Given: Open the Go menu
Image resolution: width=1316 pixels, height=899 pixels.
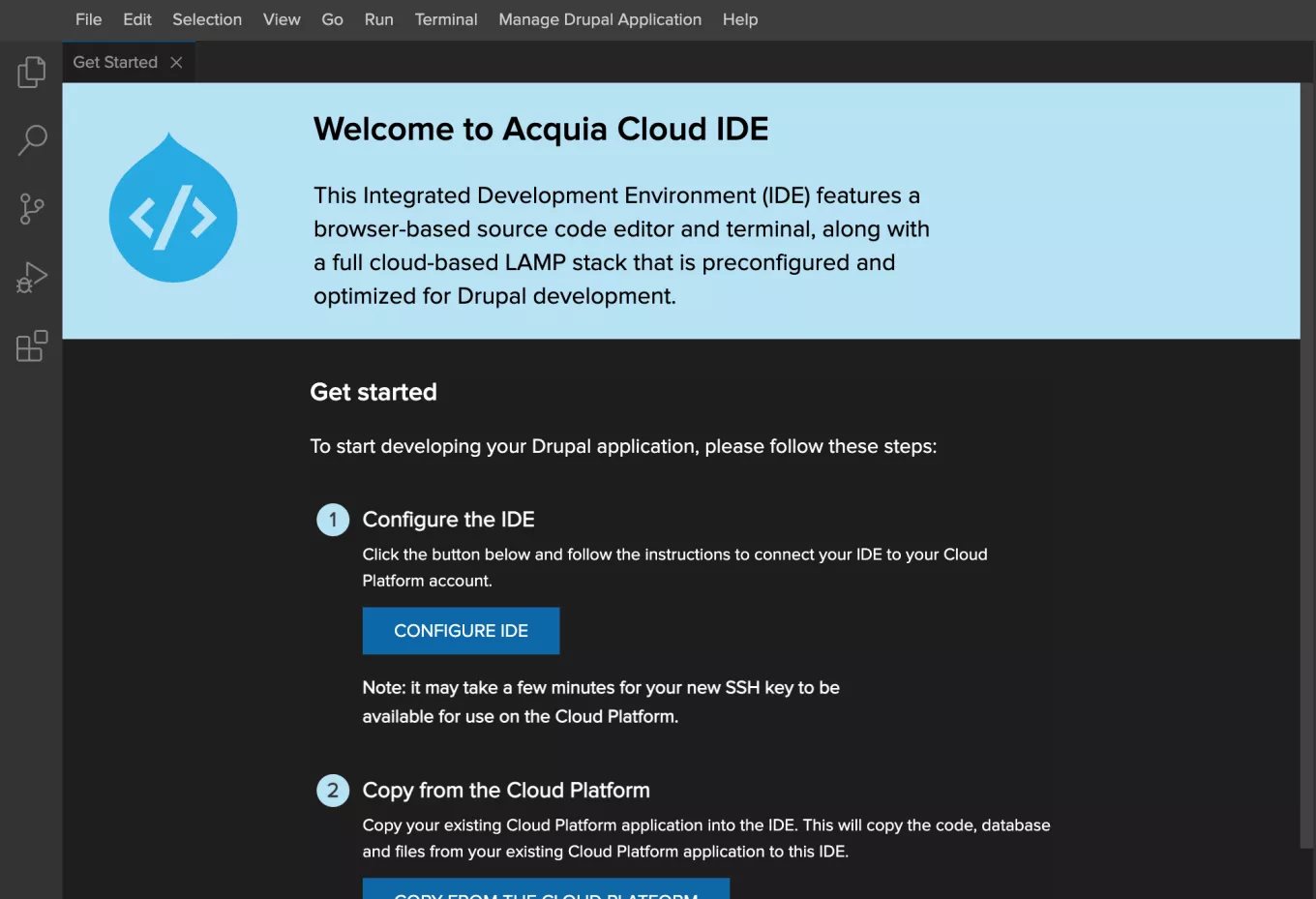Looking at the screenshot, I should (x=332, y=19).
